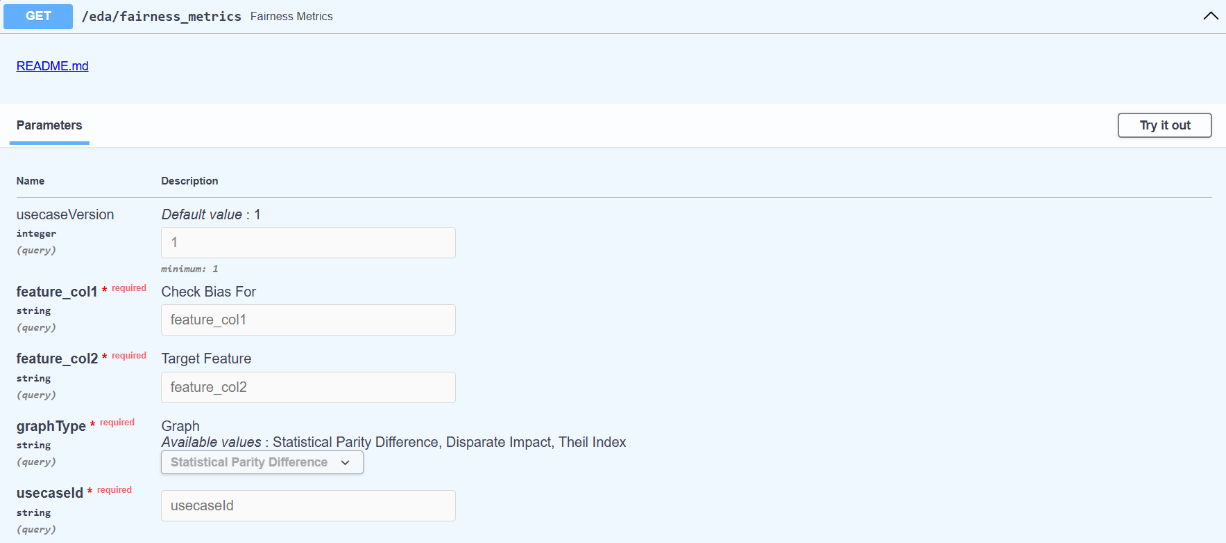Click the usecaseVersion parameter name
This screenshot has height=543, width=1226.
click(65, 215)
